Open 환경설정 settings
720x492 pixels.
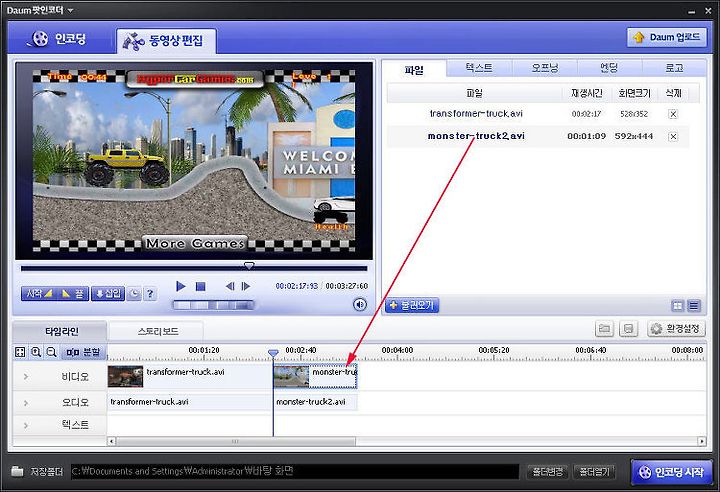pyautogui.click(x=676, y=328)
